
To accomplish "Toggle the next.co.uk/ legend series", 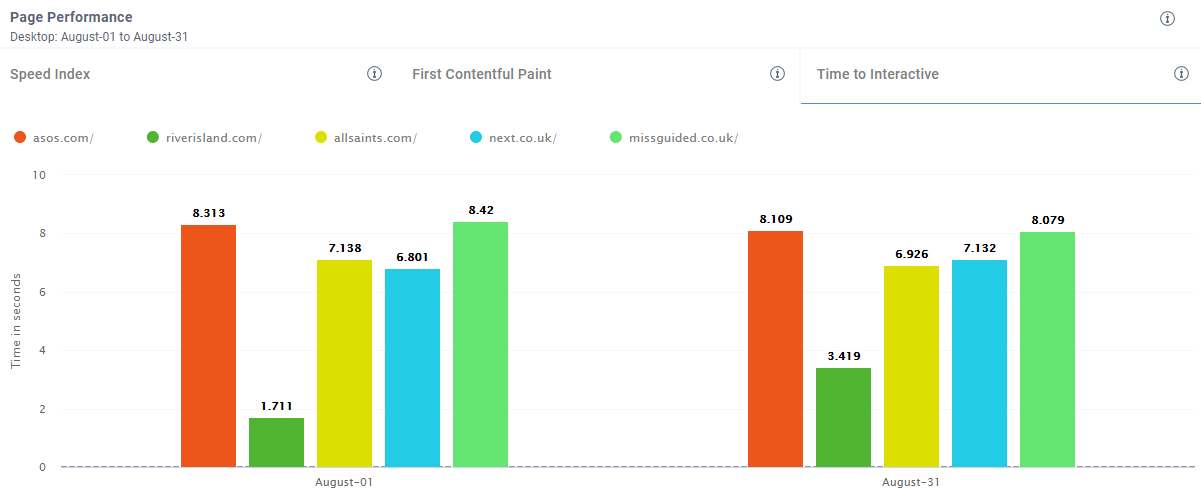I will click(x=513, y=138).
